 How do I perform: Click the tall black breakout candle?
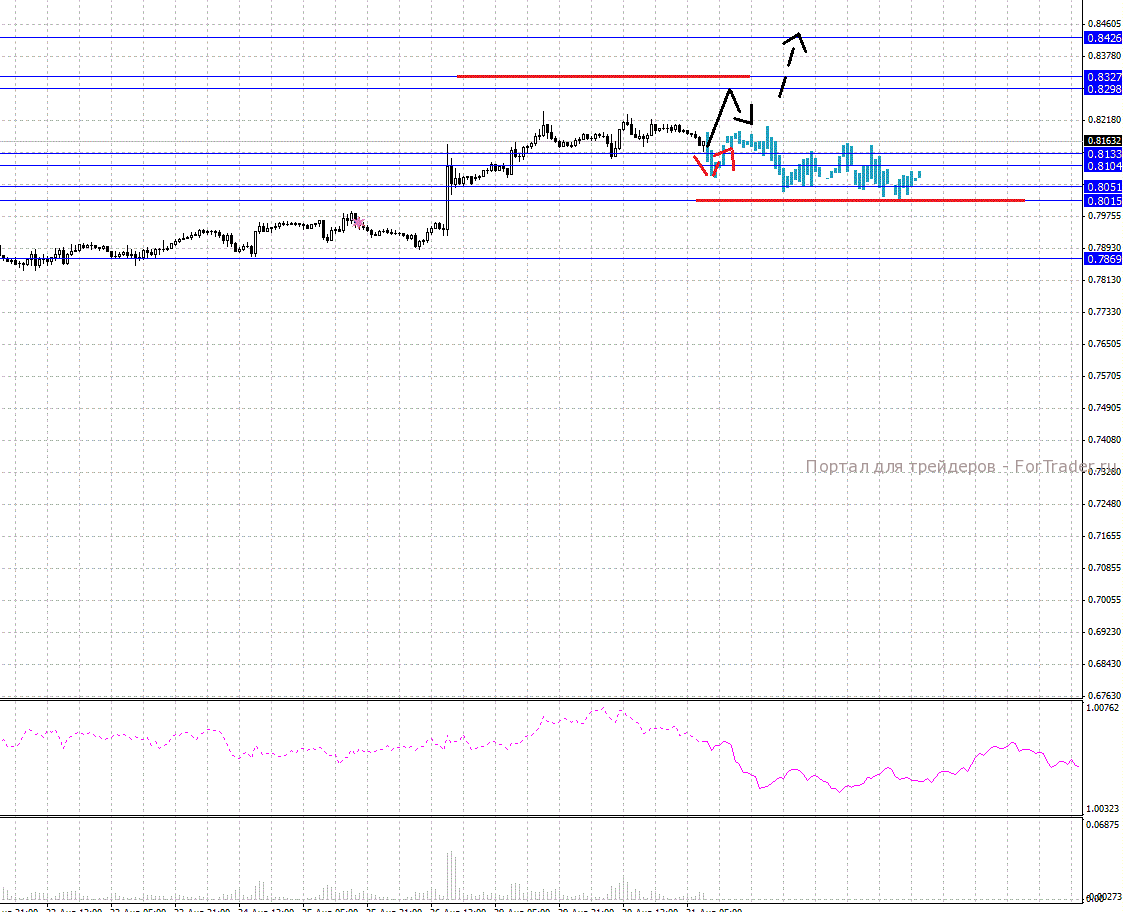point(448,190)
